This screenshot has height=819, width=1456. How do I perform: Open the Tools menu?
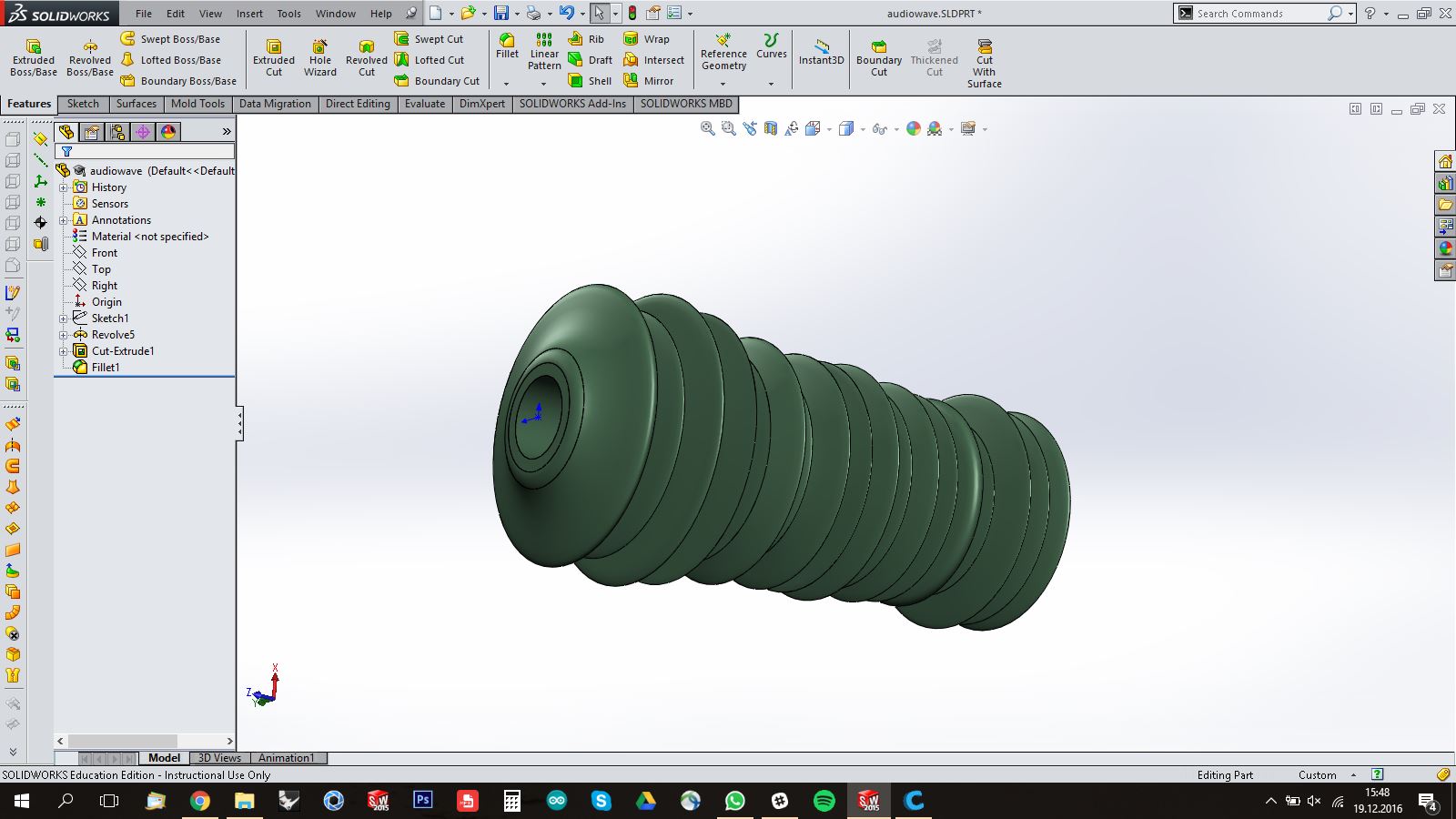[288, 14]
